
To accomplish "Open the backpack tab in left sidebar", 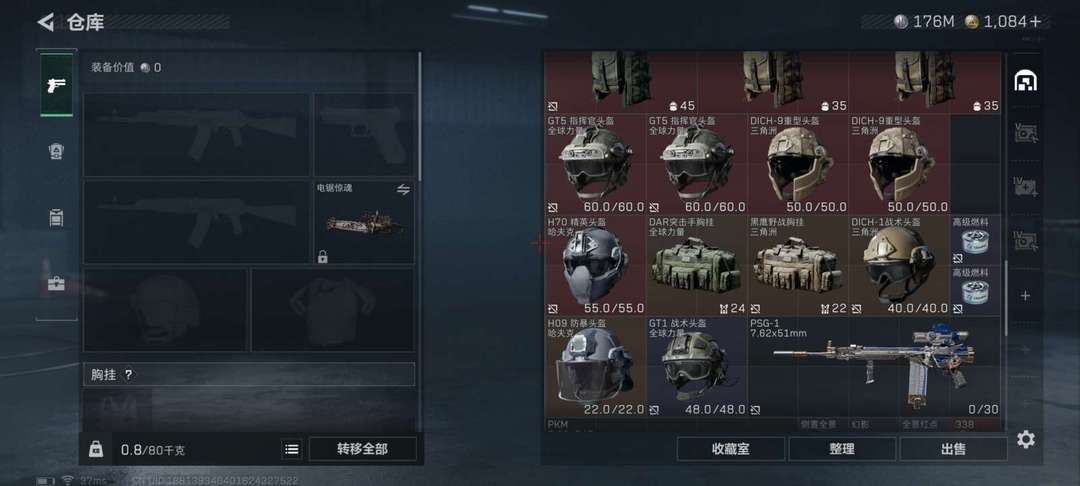I will (x=56, y=218).
